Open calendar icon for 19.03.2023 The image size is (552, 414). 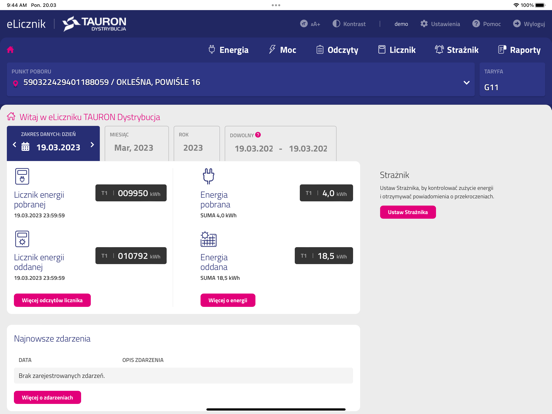25,147
